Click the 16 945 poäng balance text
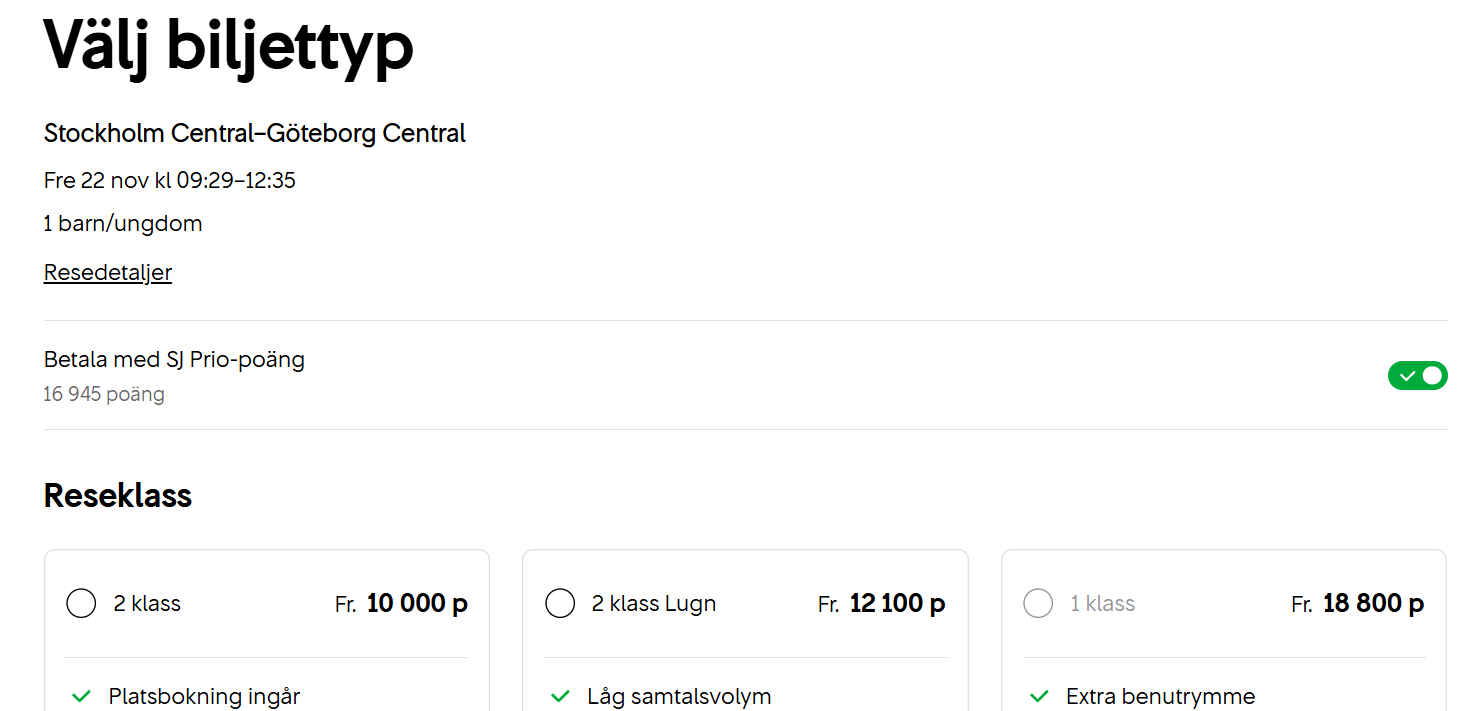Viewport: 1474px width, 711px height. (104, 395)
